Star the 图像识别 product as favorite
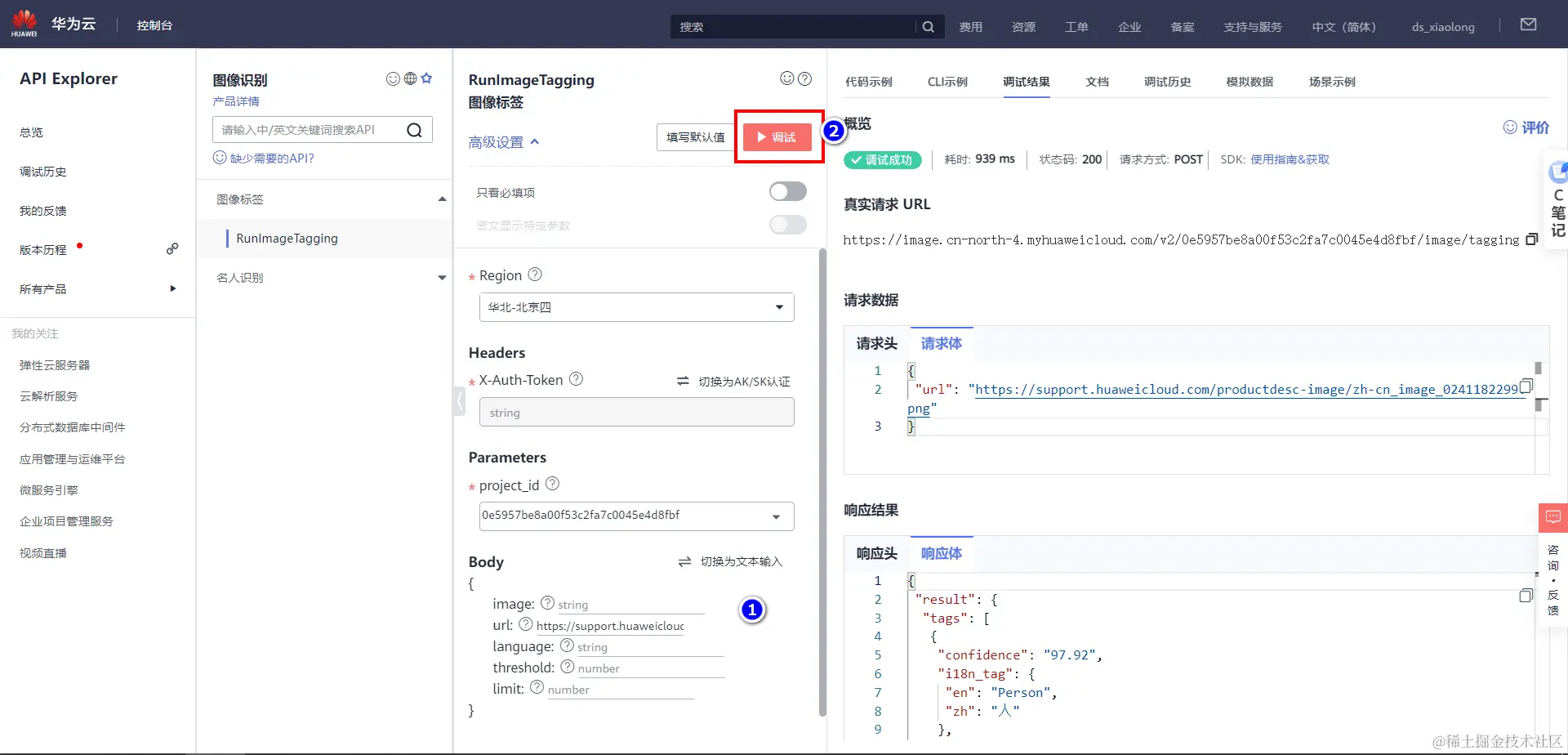This screenshot has height=755, width=1568. point(426,78)
